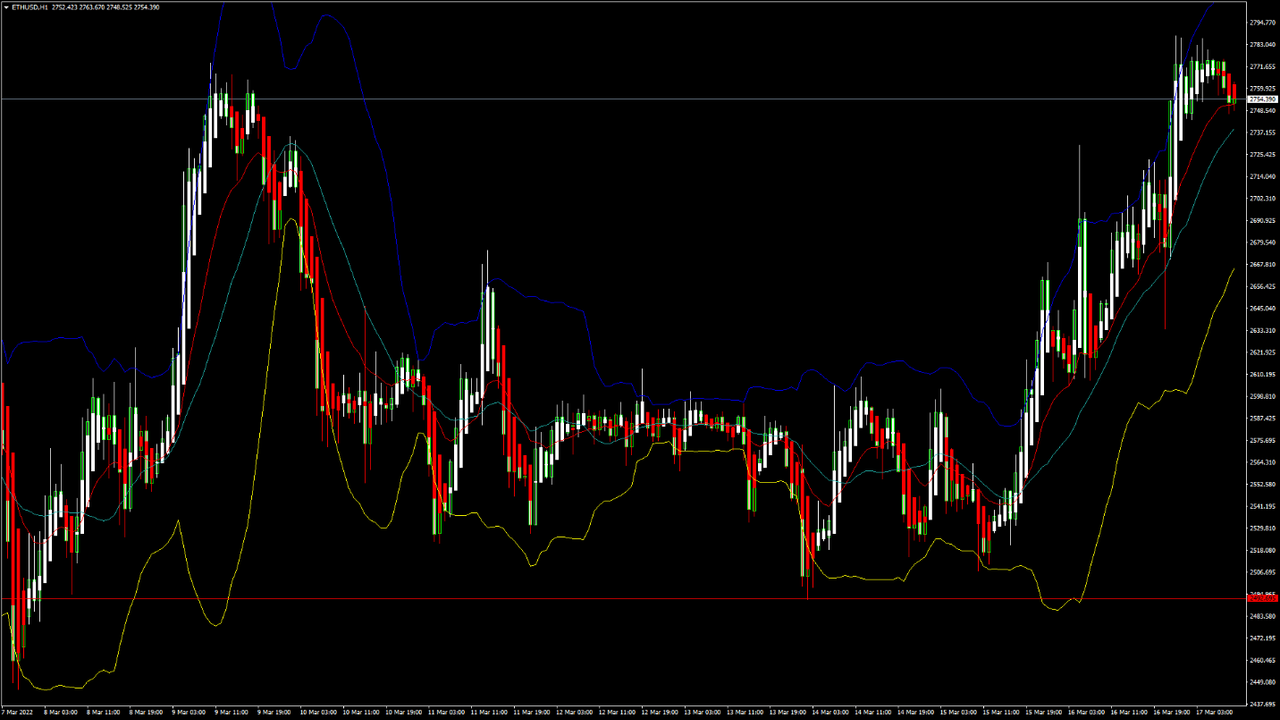
Task: Click the 2794.770 price axis label
Action: point(1263,22)
